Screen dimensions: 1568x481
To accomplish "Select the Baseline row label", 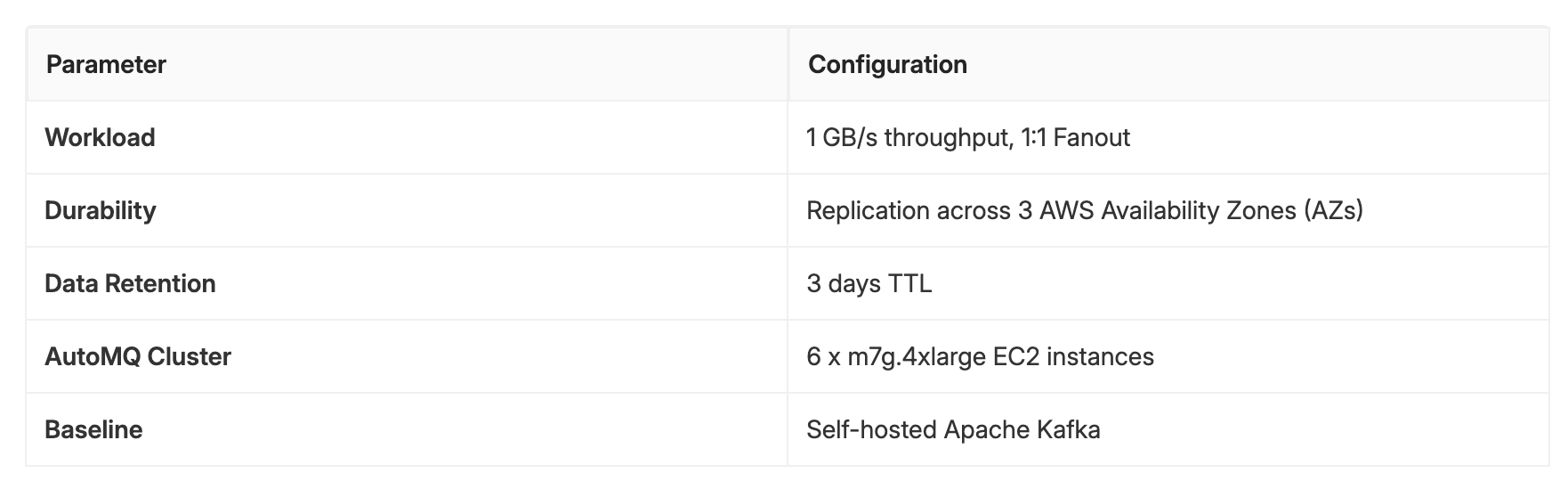I will (x=93, y=430).
